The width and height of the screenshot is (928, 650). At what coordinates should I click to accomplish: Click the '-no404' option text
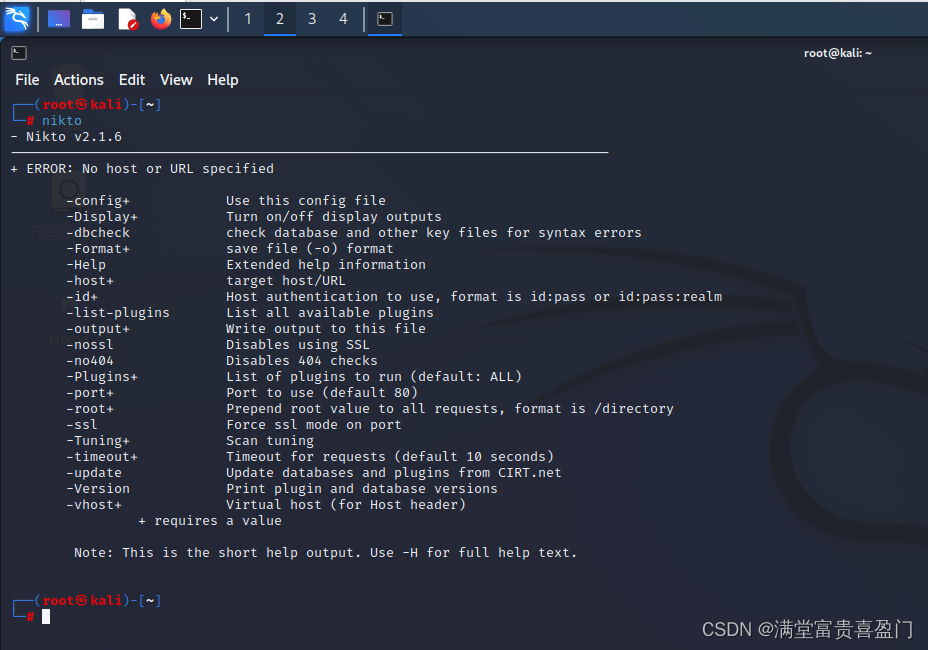(90, 361)
